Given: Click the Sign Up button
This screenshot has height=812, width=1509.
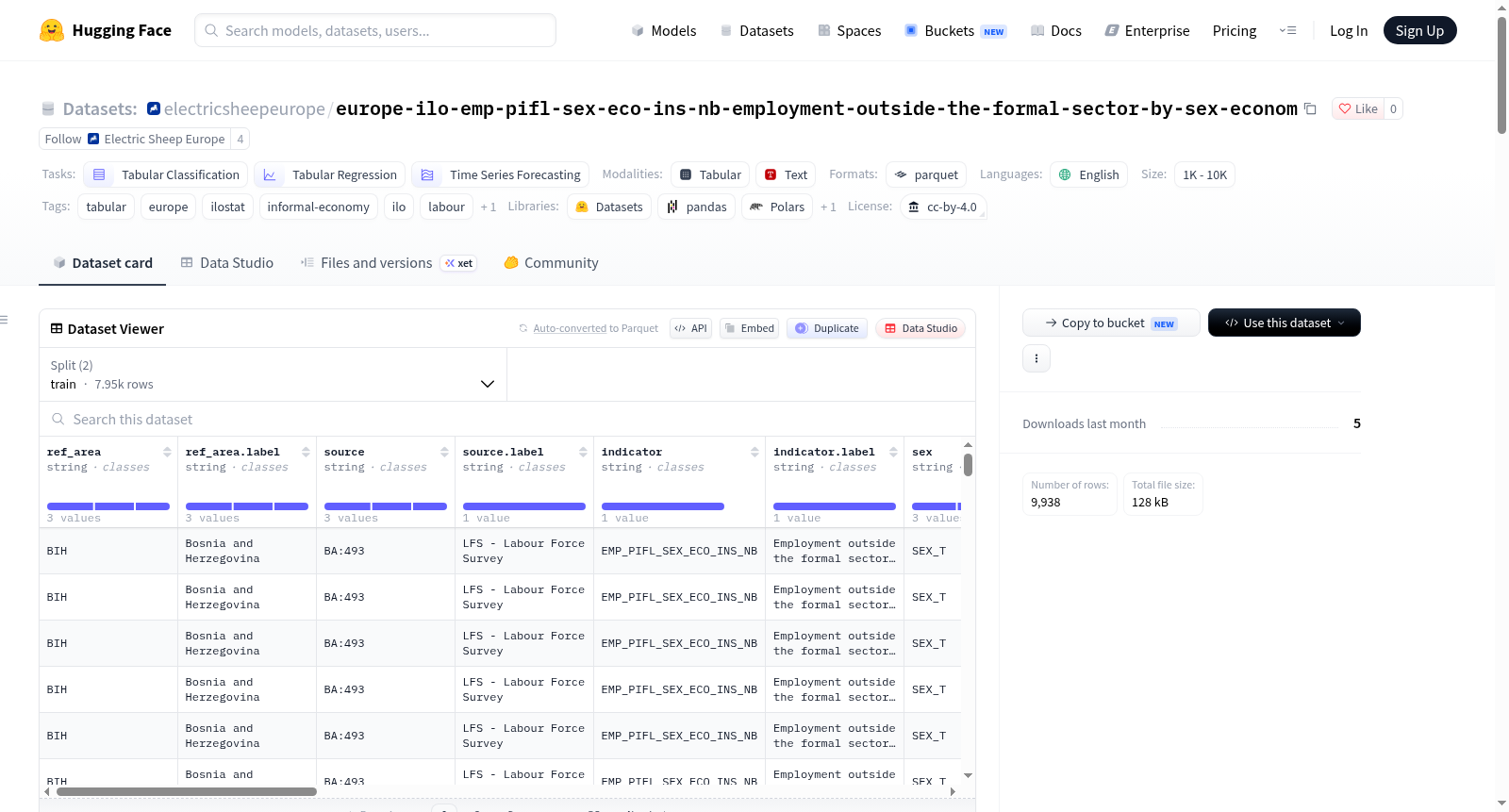Looking at the screenshot, I should [x=1419, y=30].
